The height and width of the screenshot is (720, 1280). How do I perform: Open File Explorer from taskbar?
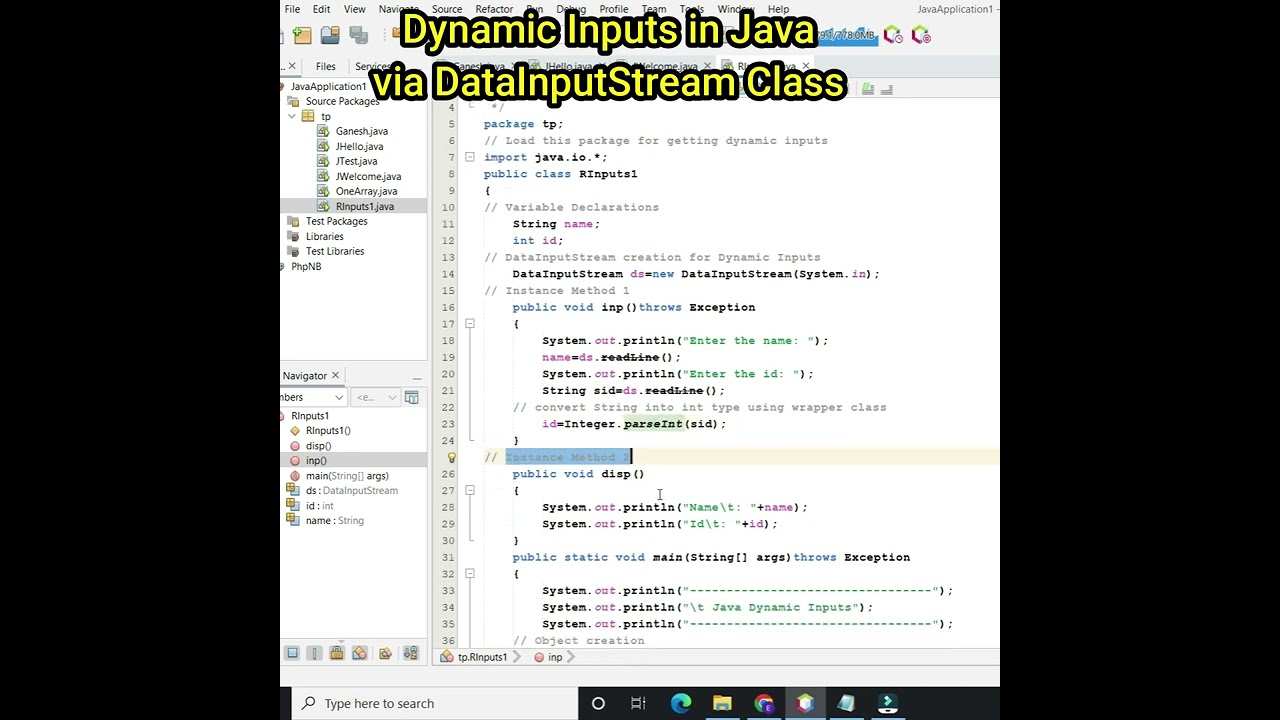pyautogui.click(x=722, y=703)
